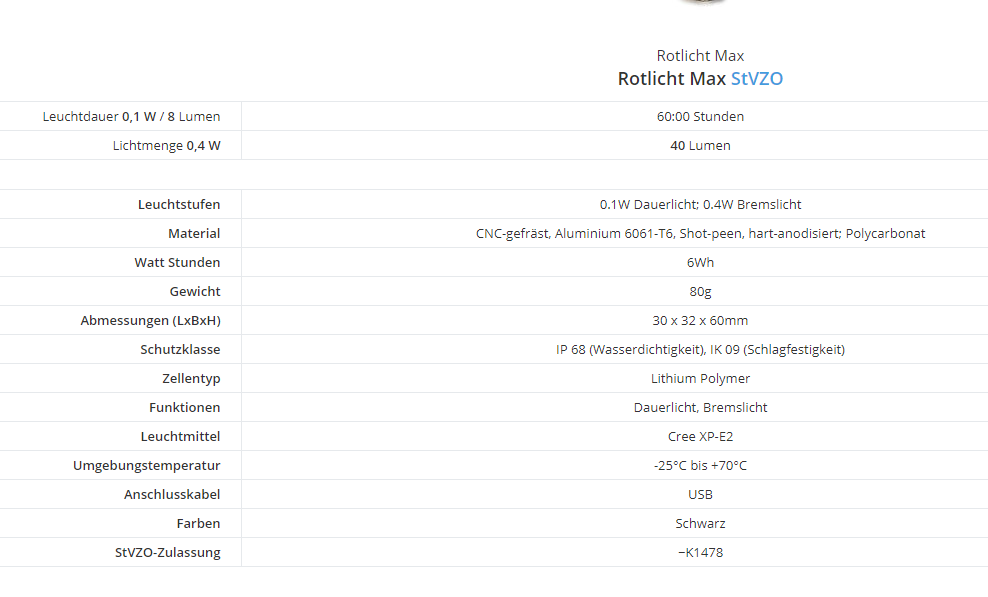The width and height of the screenshot is (988, 597).
Task: Click the 'Material' row label
Action: pos(194,234)
